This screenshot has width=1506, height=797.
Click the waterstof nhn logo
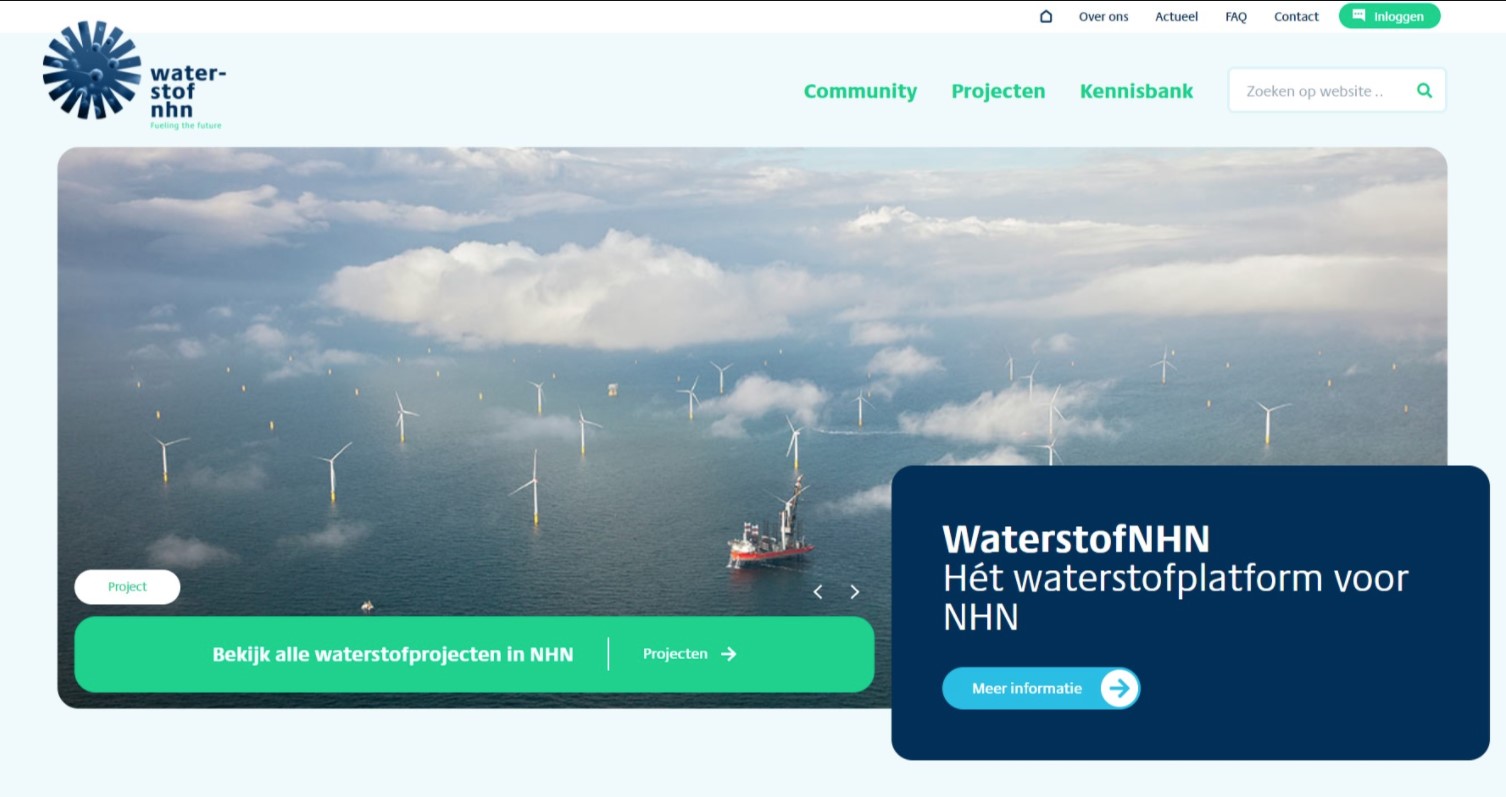coord(134,76)
